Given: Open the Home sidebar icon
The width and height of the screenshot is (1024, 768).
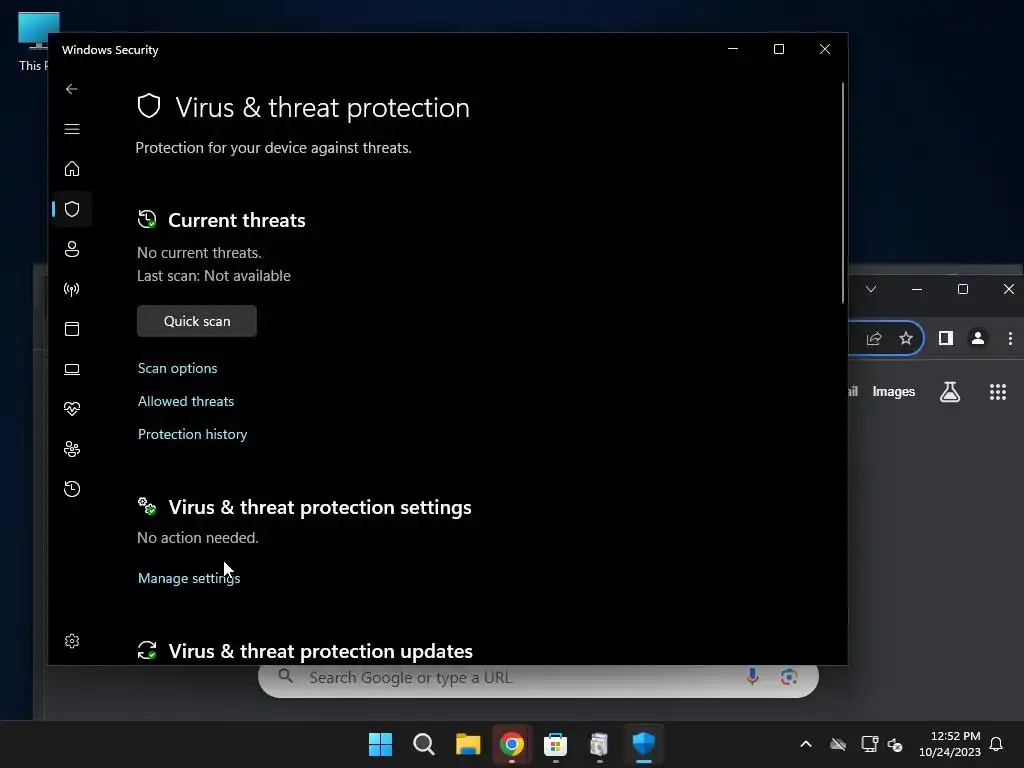Looking at the screenshot, I should (x=72, y=169).
